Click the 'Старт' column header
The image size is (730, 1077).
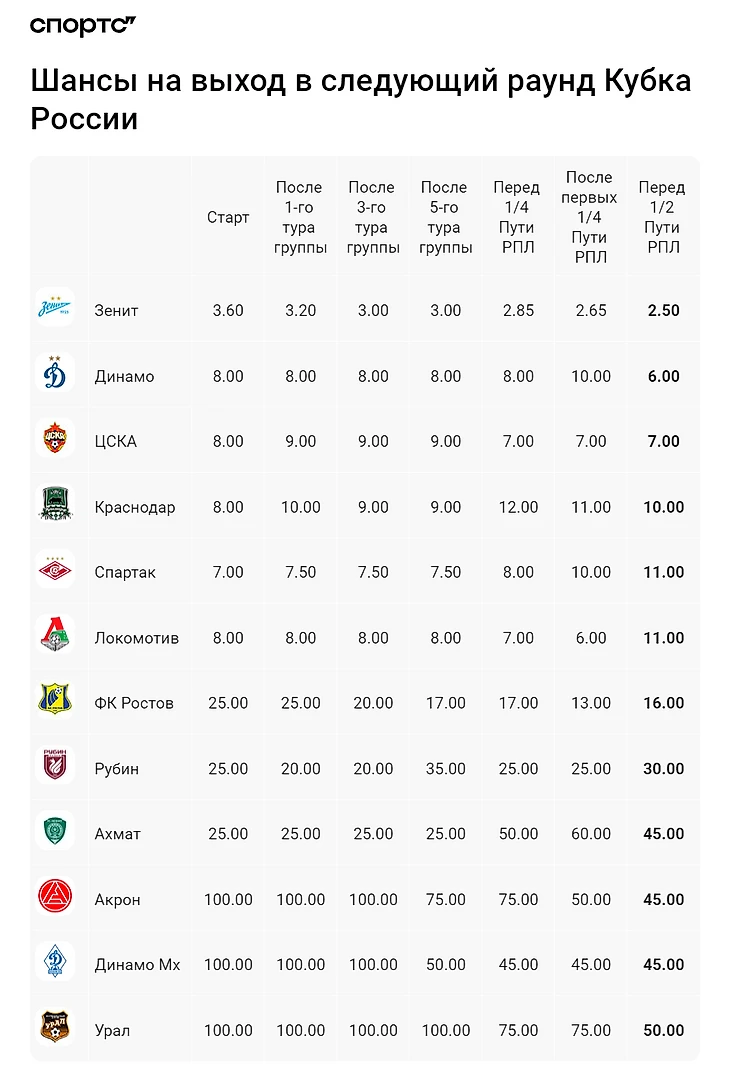coord(228,217)
